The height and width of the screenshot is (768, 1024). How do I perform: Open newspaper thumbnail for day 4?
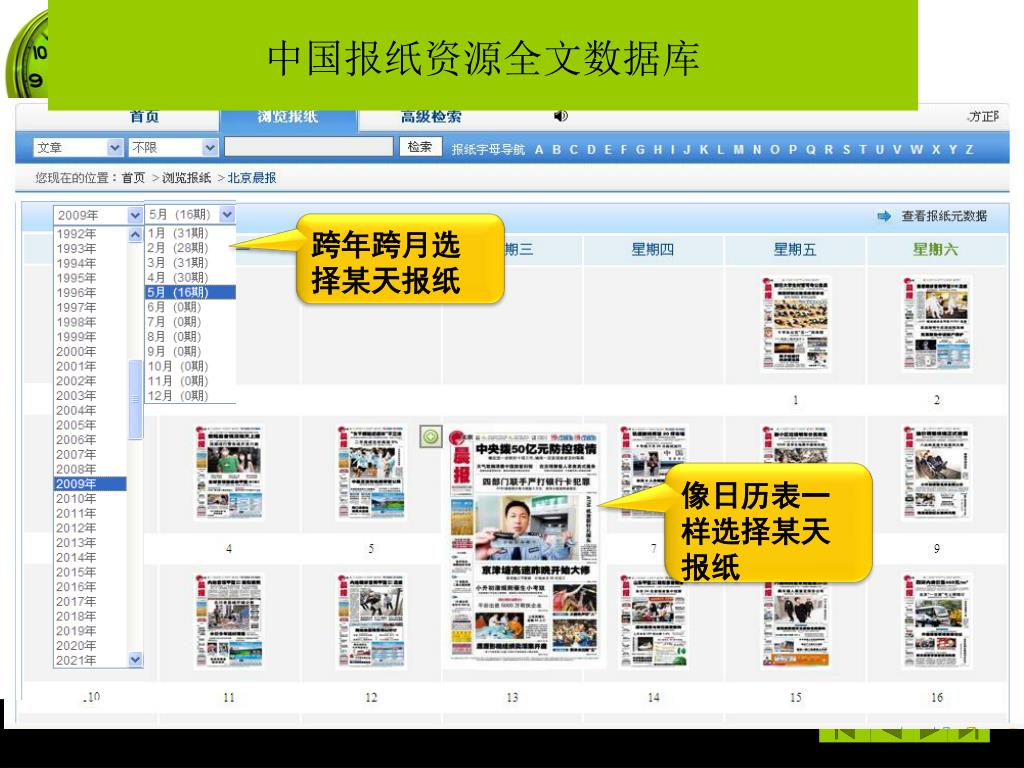229,472
